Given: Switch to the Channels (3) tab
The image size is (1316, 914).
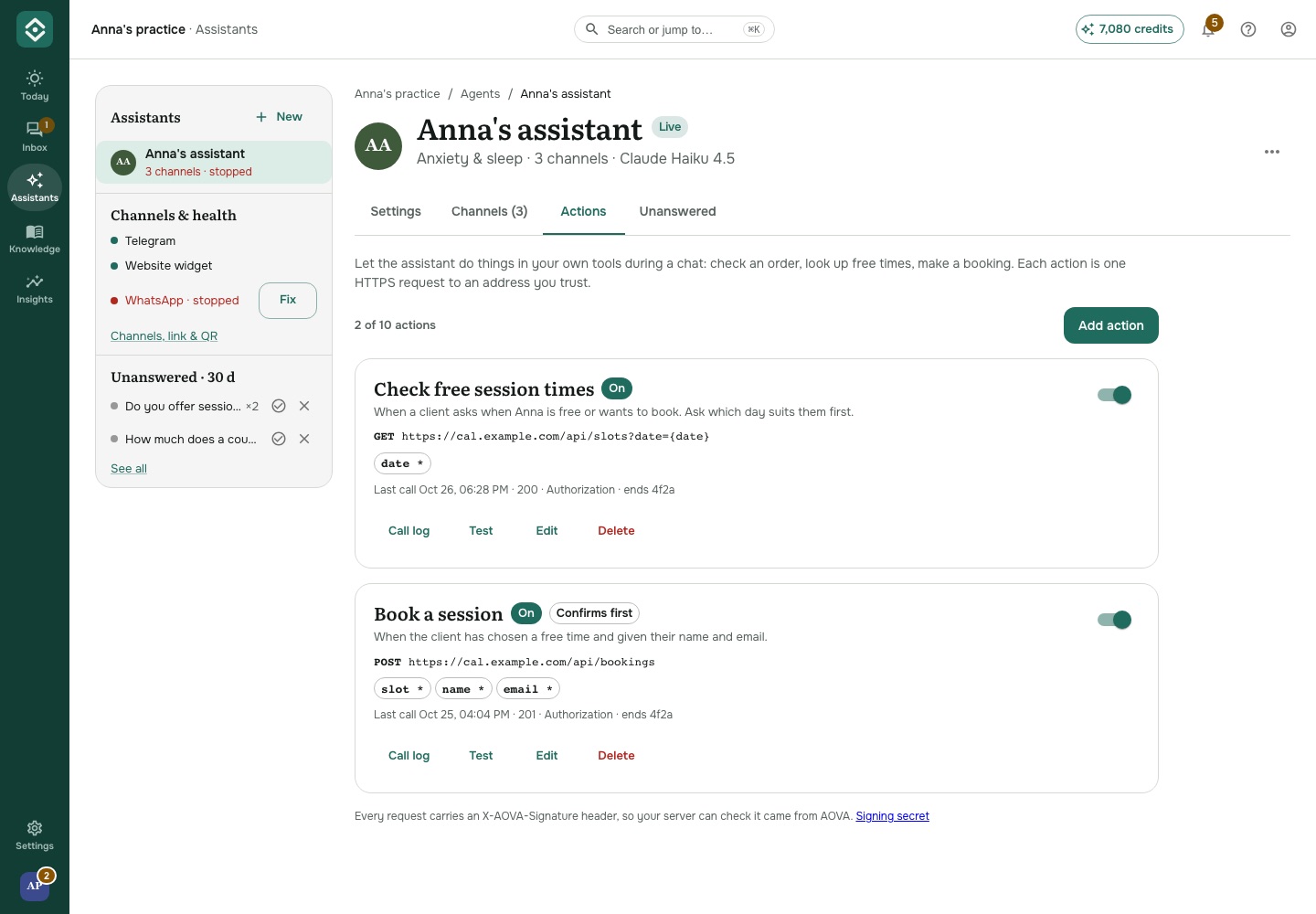Looking at the screenshot, I should coord(489,211).
